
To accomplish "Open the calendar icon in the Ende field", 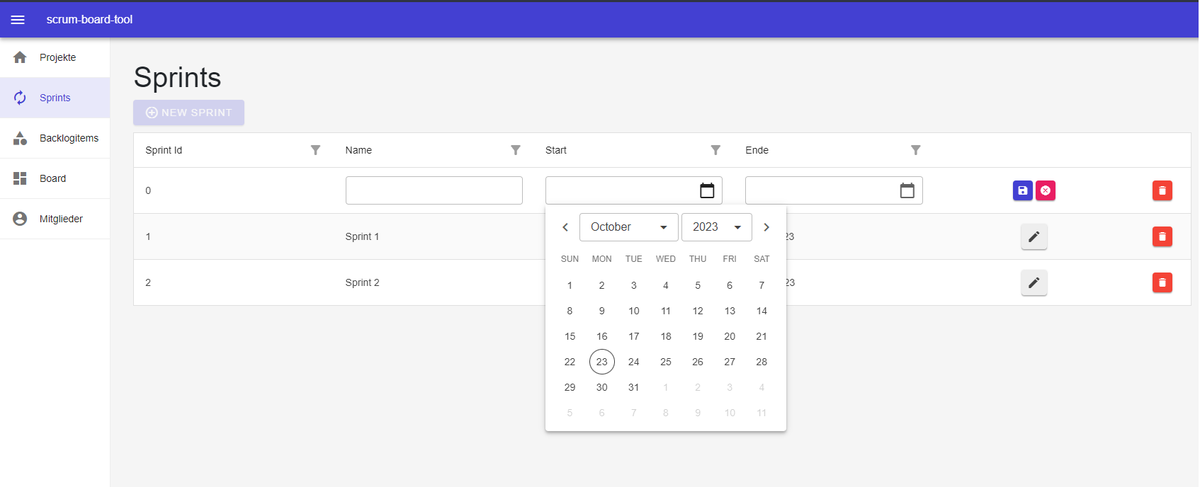I will click(907, 191).
